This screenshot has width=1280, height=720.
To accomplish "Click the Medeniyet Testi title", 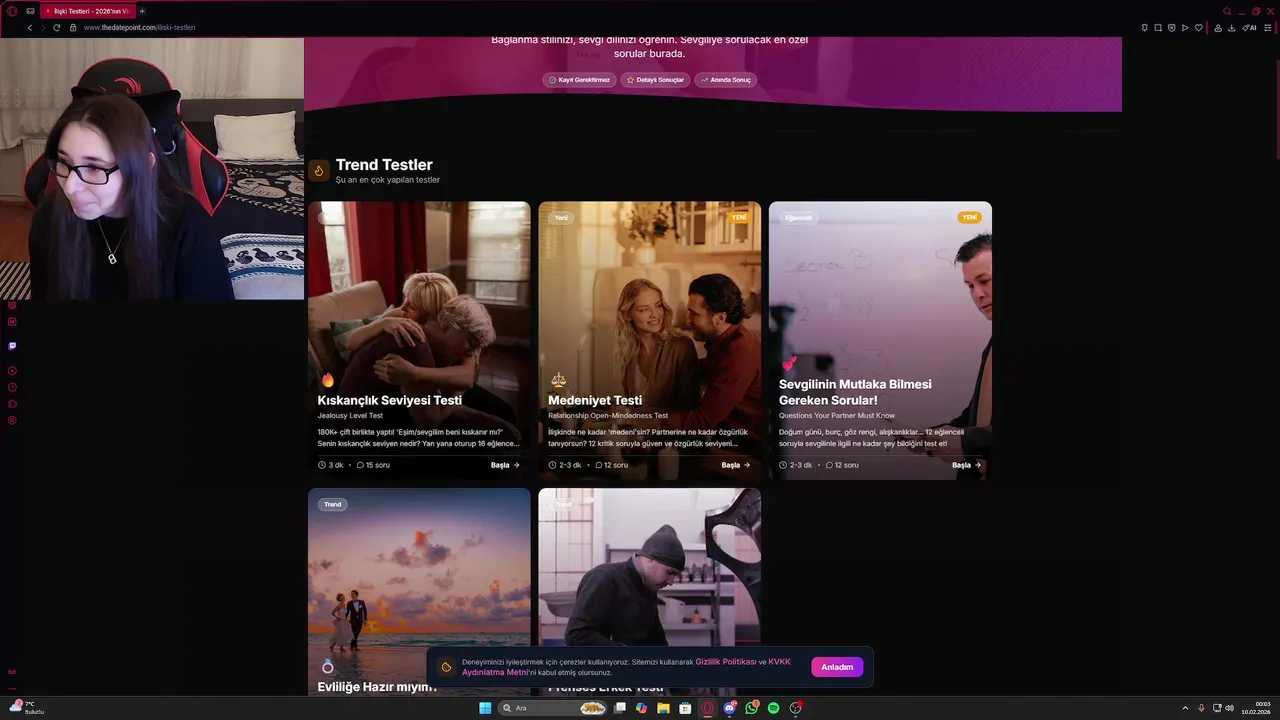I will coord(595,400).
